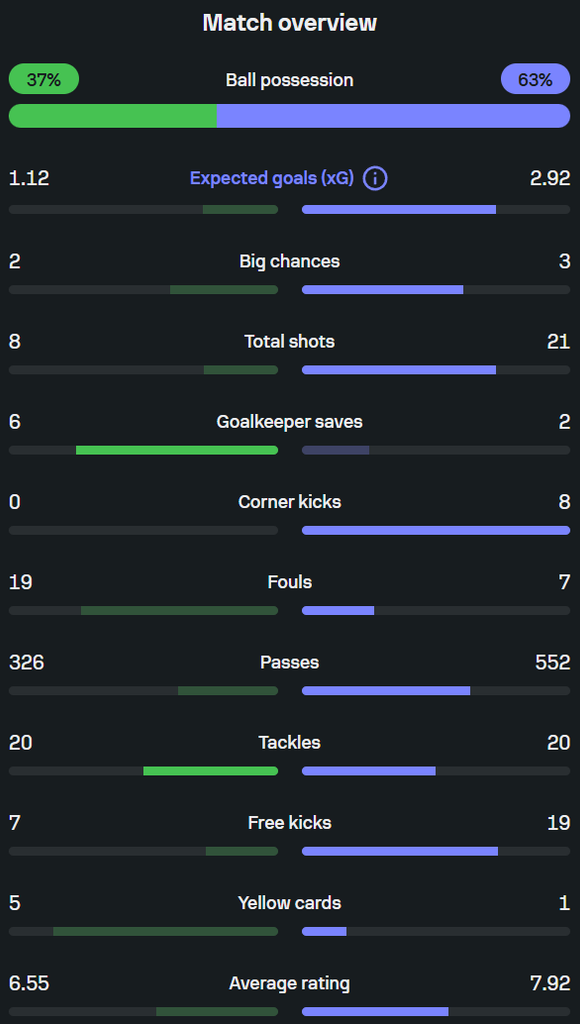
Task: Click the Tackles stat label
Action: (x=290, y=742)
